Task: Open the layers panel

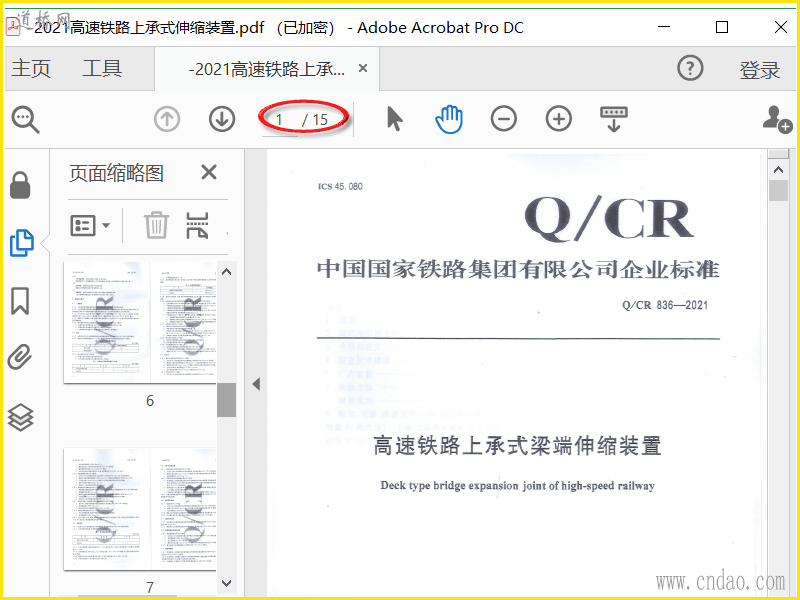Action: 20,417
